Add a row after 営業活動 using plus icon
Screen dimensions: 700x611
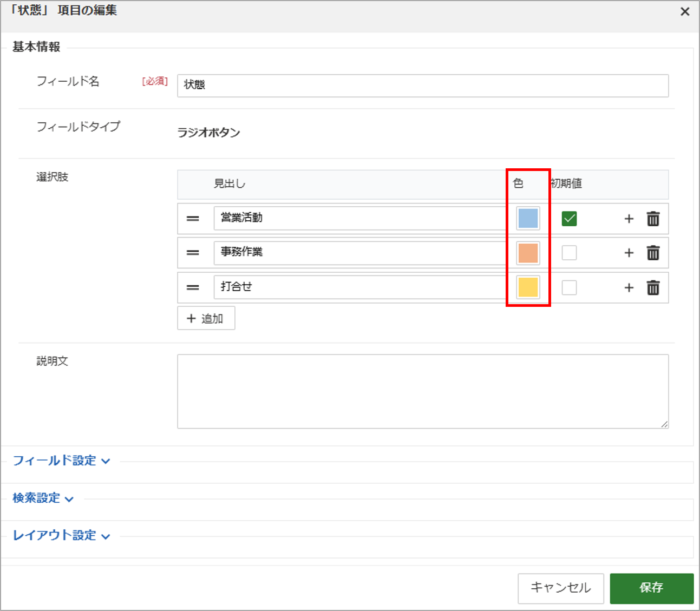629,219
